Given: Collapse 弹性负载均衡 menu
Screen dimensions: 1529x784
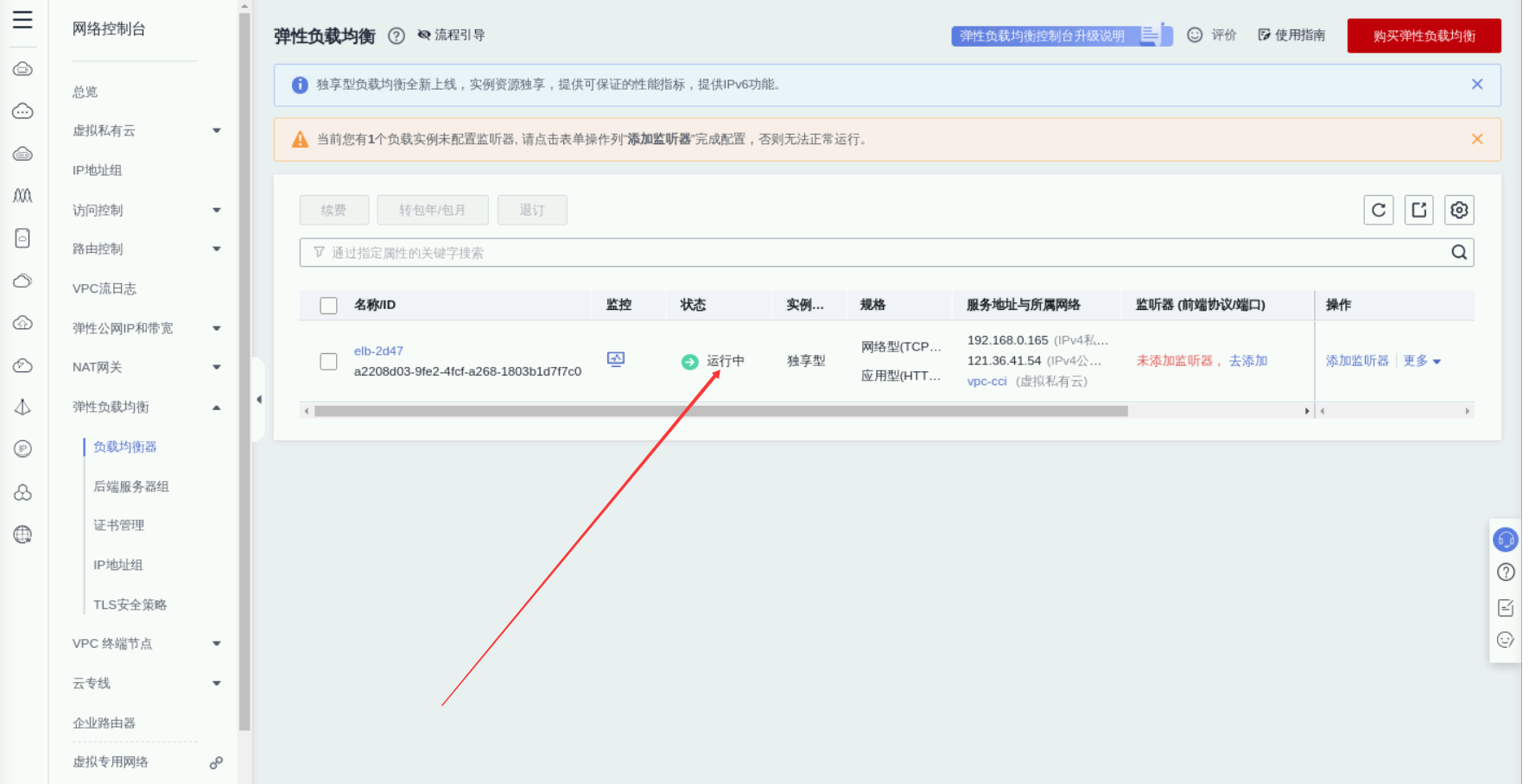Looking at the screenshot, I should point(217,407).
